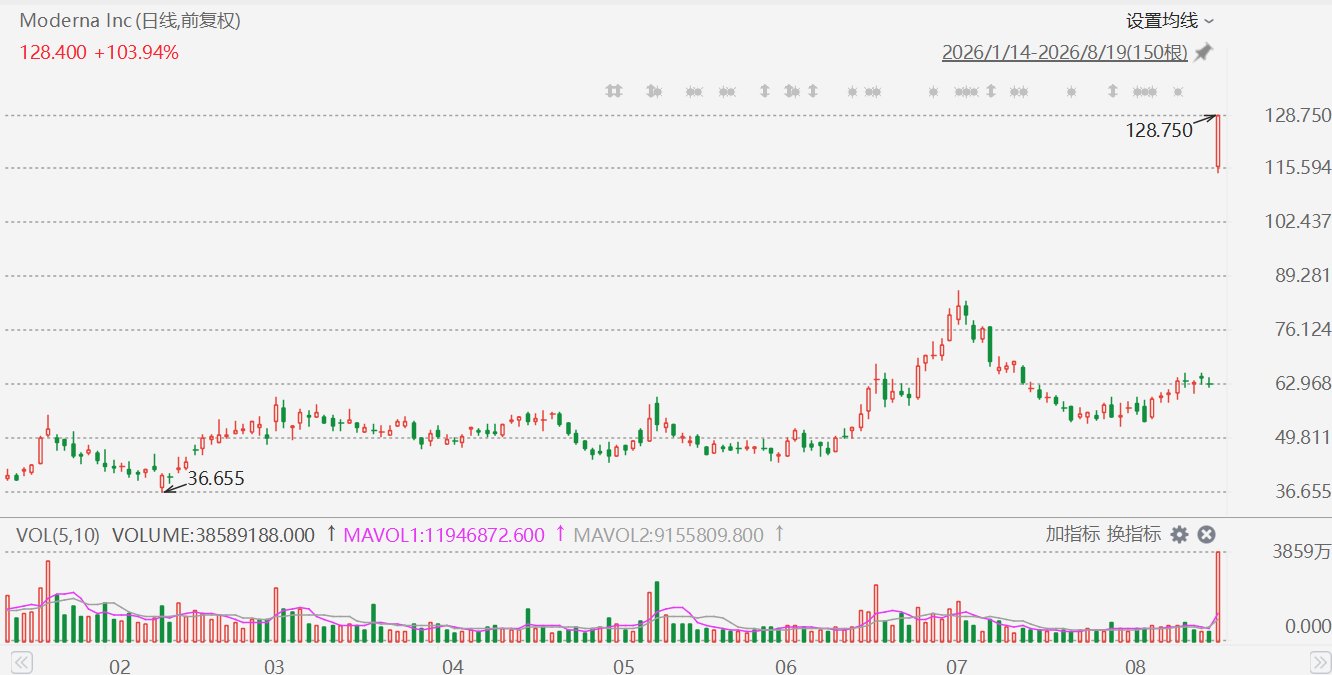Close the VOL indicator panel with the X icon
This screenshot has width=1332, height=675.
point(1206,535)
